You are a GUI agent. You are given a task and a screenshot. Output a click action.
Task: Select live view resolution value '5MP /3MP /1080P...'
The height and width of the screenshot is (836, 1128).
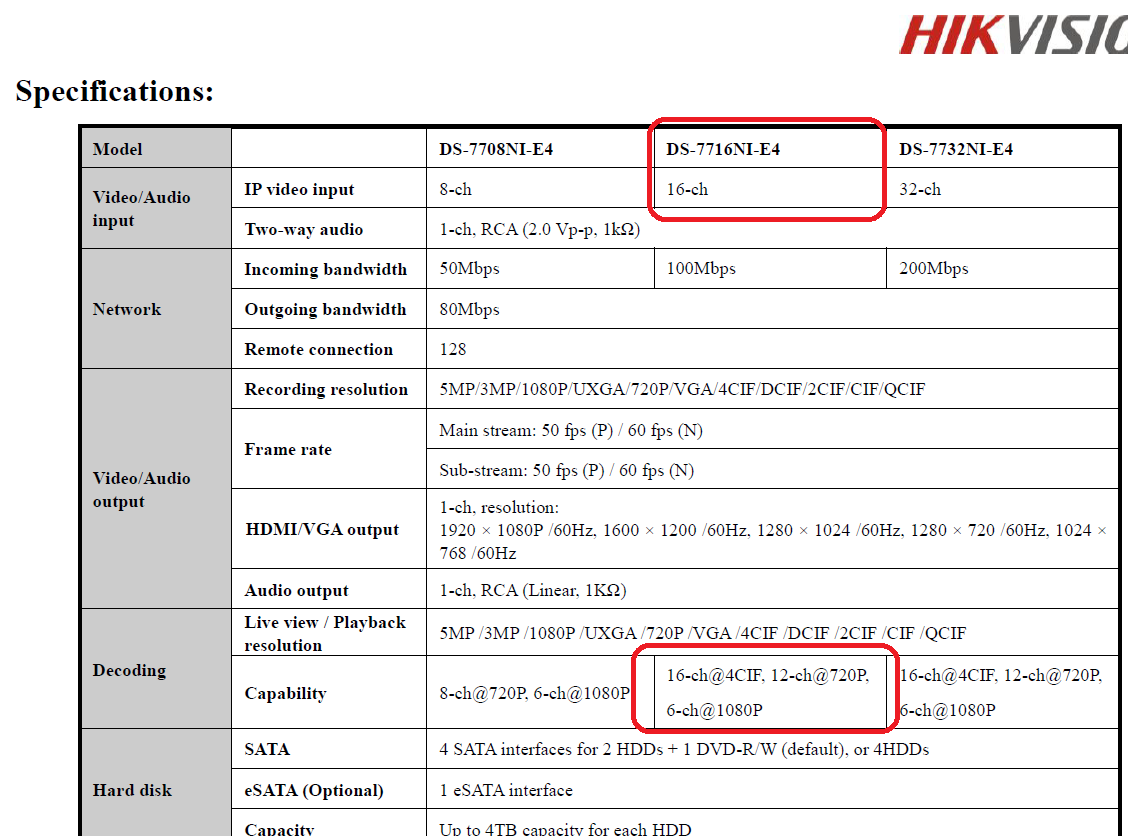[x=703, y=633]
